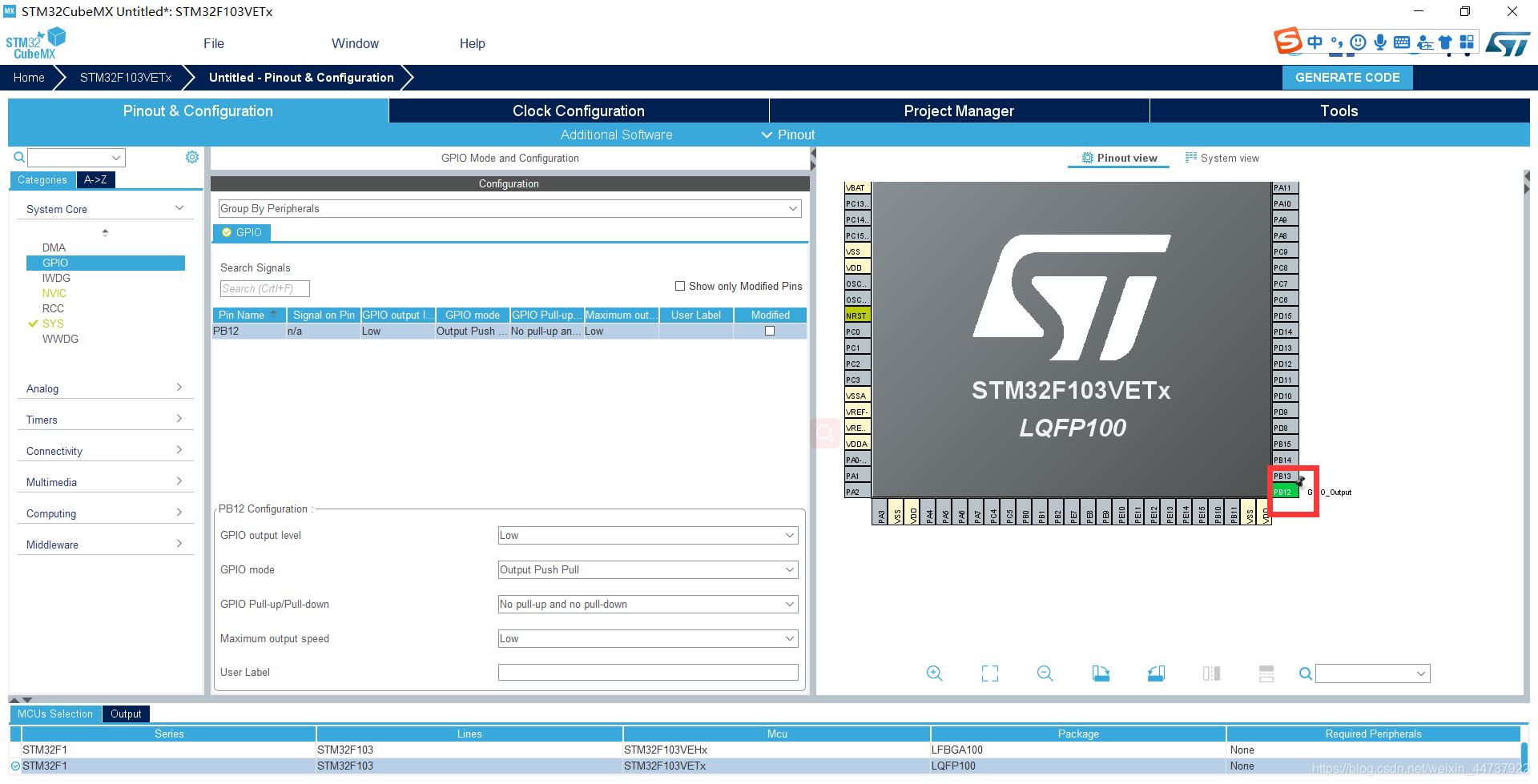Viewport: 1538px width, 784px height.
Task: Open the peripheral settings gear icon
Action: tap(192, 157)
